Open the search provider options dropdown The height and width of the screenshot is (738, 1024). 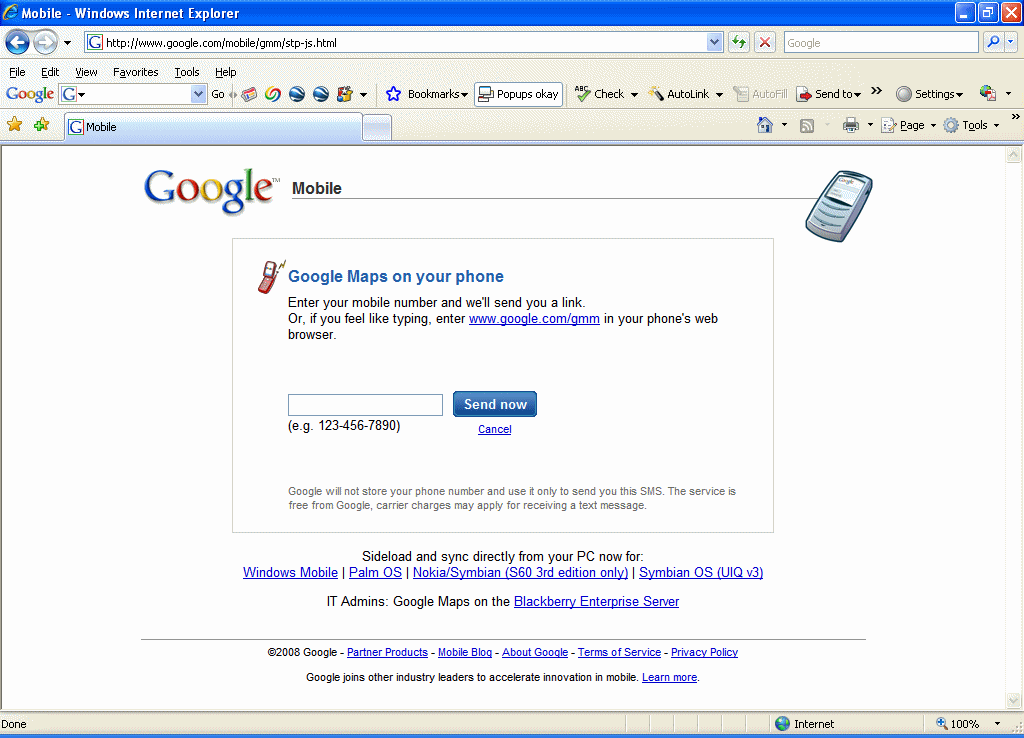click(1010, 42)
